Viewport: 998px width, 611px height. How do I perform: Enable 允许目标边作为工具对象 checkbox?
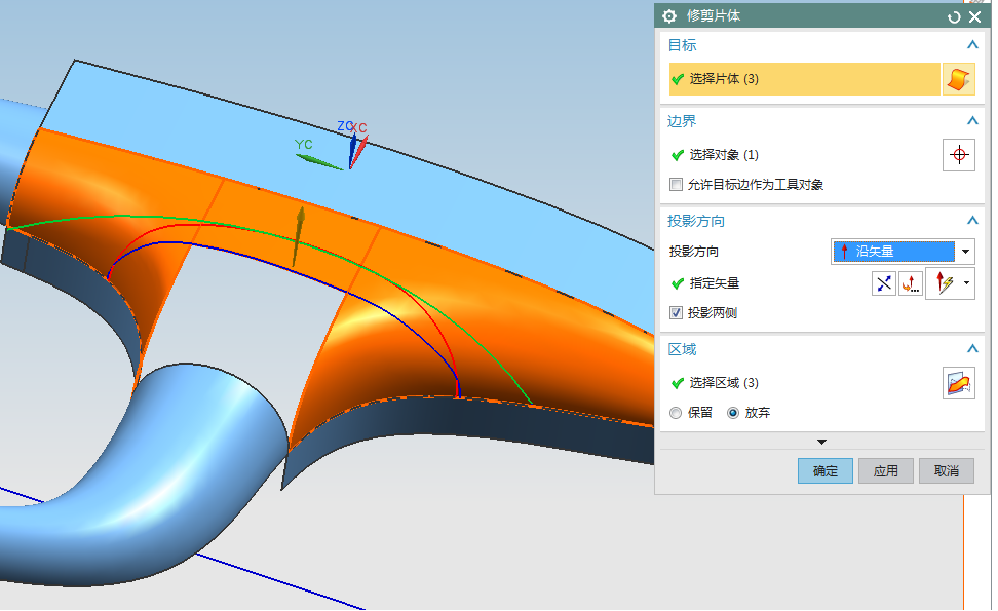tap(677, 185)
